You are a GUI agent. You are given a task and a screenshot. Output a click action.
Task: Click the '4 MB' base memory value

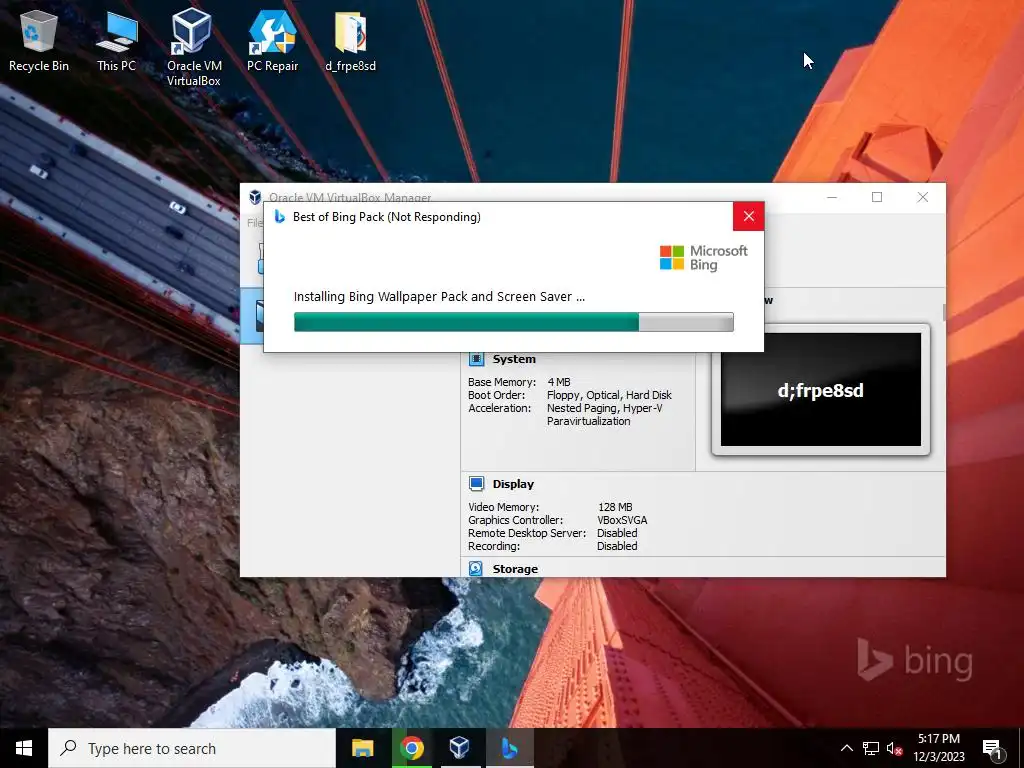(559, 382)
